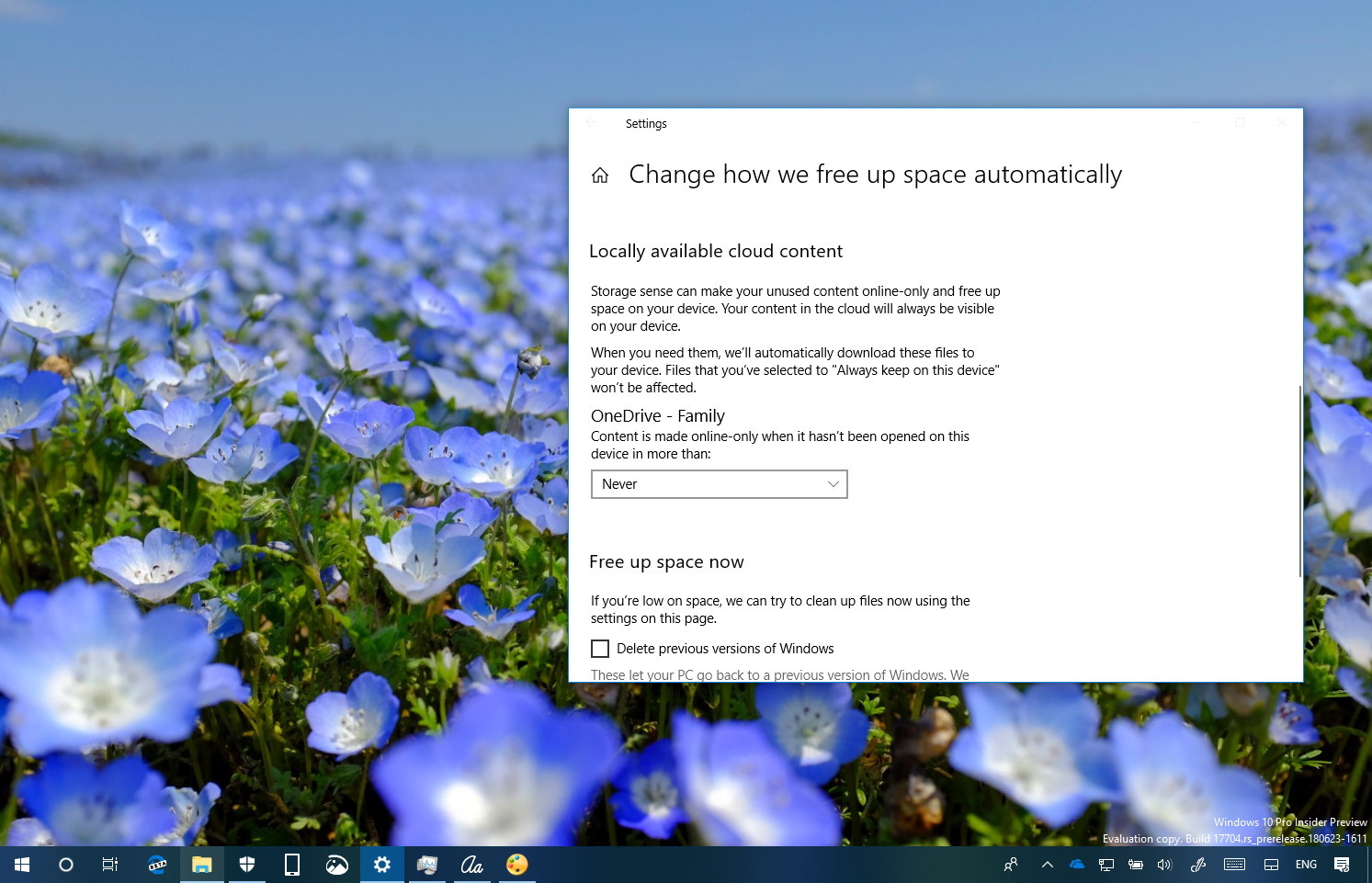
Task: Open Windows Defender Security shield icon
Action: [x=246, y=864]
